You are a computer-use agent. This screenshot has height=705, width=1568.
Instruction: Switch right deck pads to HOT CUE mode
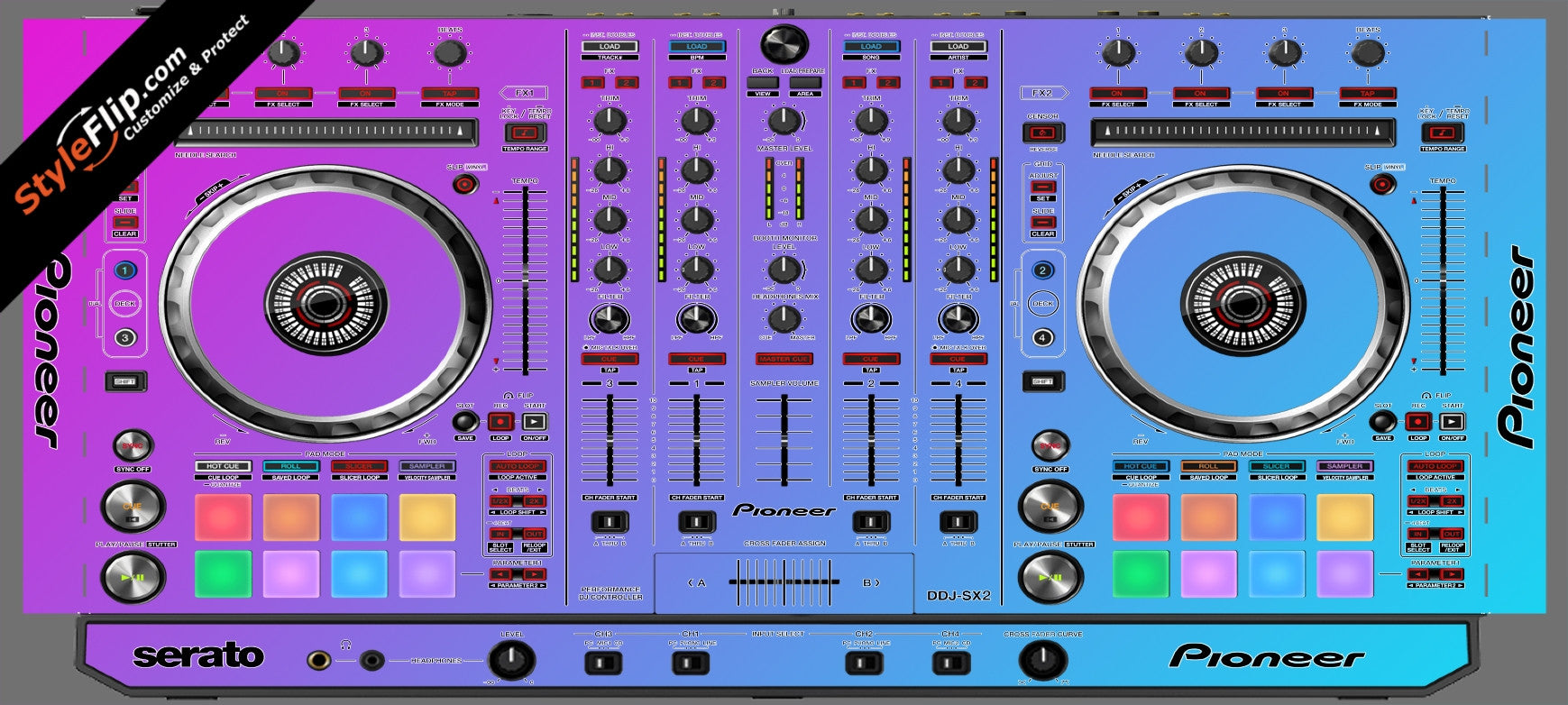click(x=1141, y=466)
